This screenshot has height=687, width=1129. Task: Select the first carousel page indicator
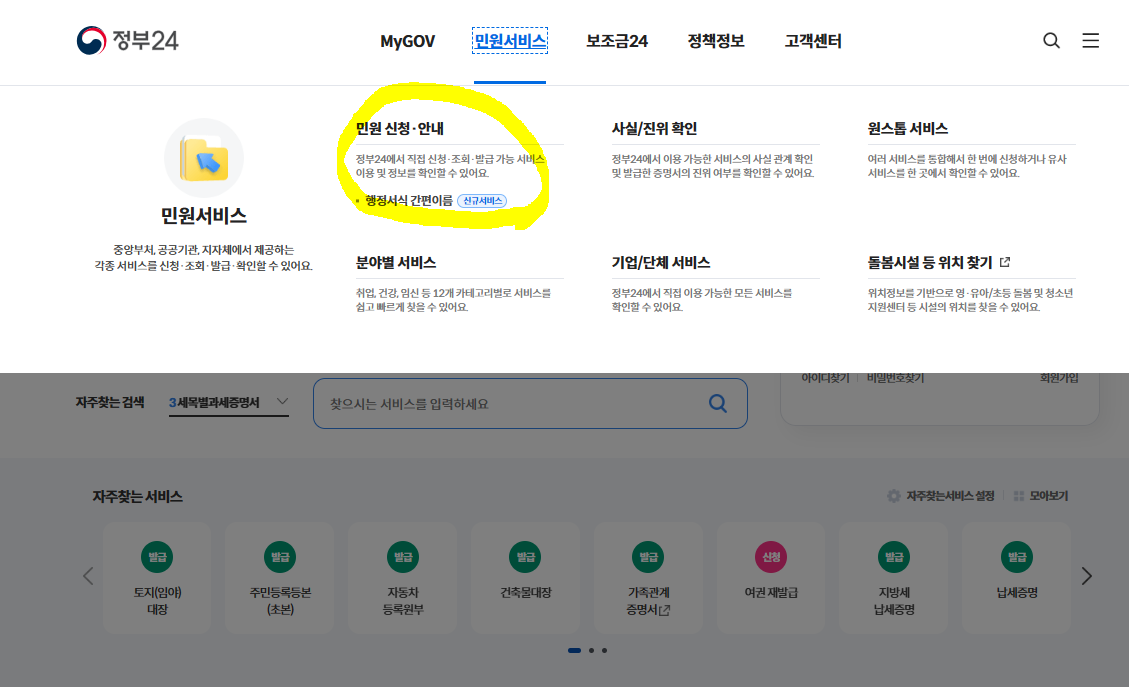pyautogui.click(x=574, y=650)
